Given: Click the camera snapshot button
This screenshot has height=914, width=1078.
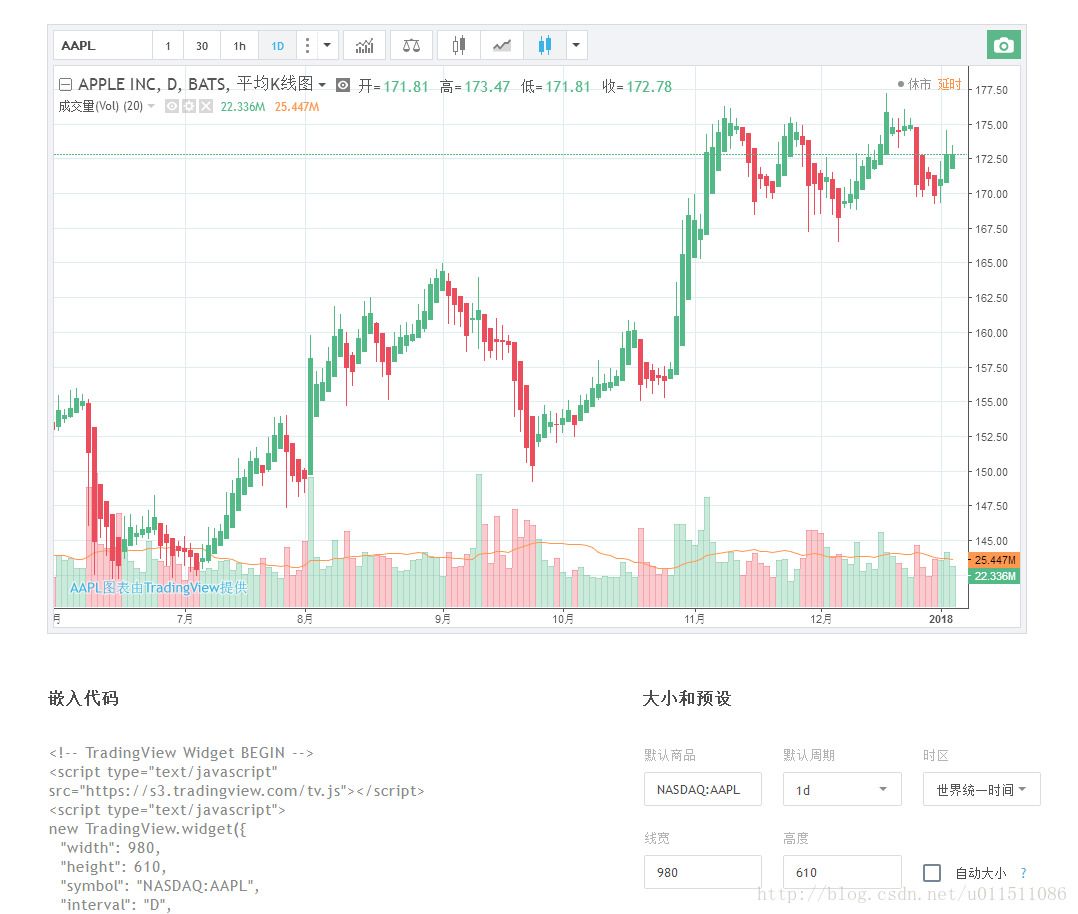Looking at the screenshot, I should click(1003, 45).
